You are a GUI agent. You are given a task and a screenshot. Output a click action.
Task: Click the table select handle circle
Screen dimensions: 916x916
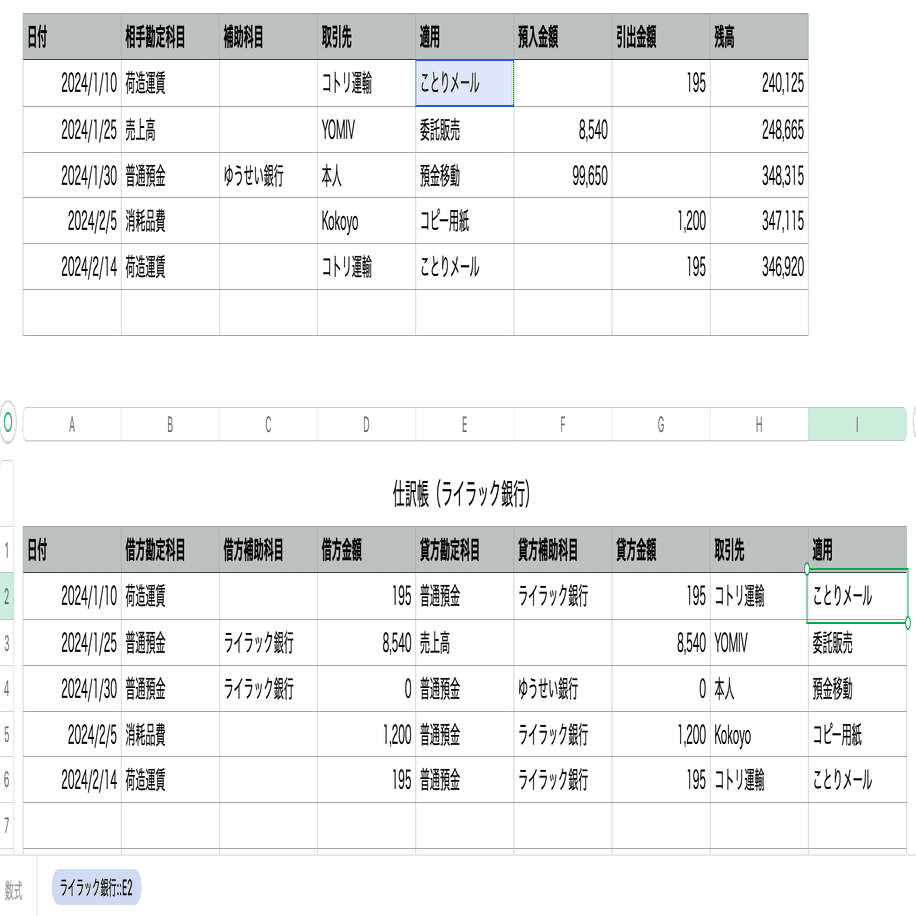tap(8, 423)
